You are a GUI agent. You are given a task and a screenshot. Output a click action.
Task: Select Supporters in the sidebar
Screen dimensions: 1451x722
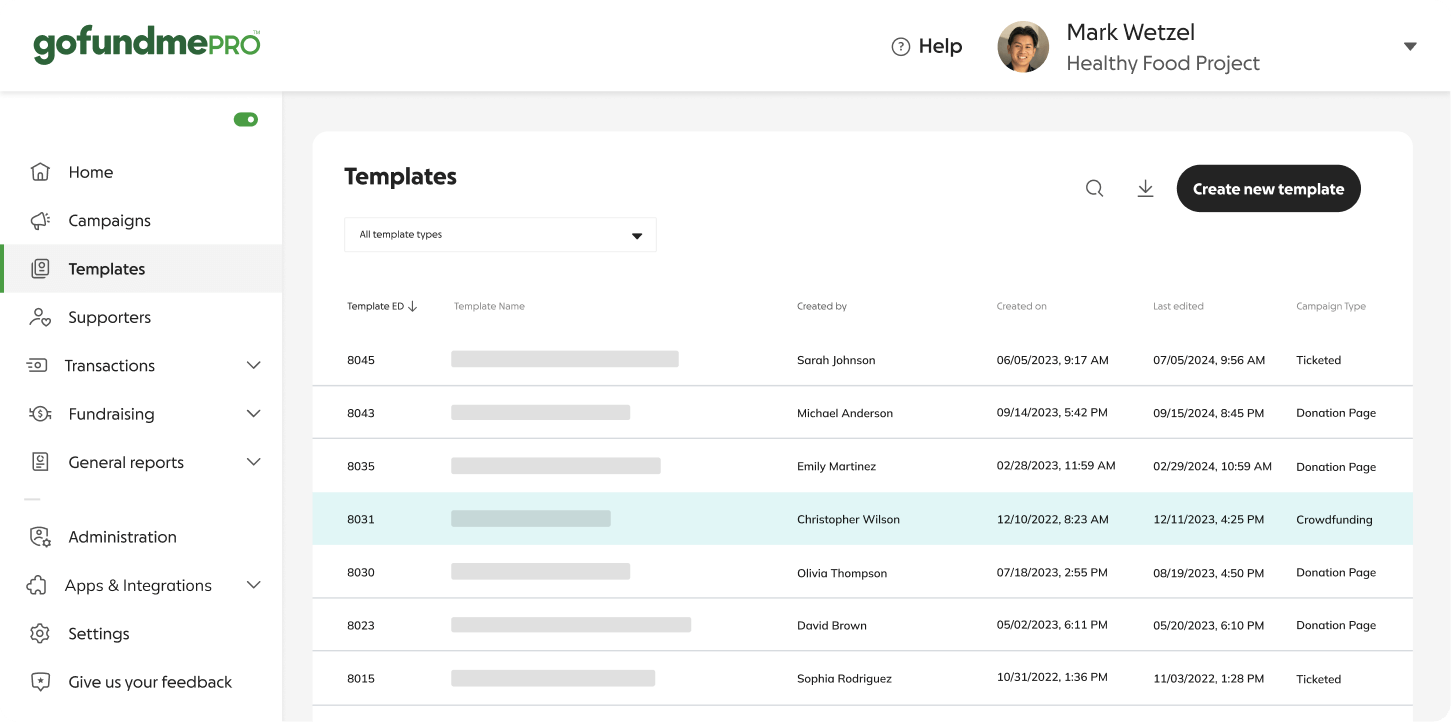pyautogui.click(x=110, y=317)
